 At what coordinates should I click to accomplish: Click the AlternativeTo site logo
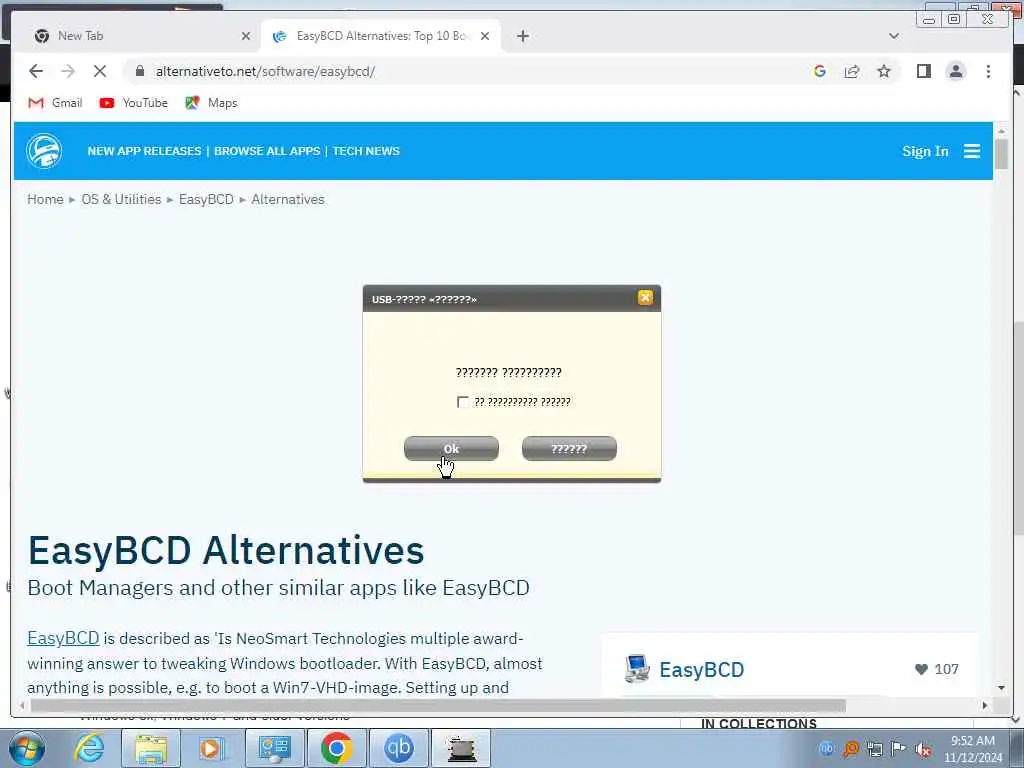pyautogui.click(x=44, y=151)
